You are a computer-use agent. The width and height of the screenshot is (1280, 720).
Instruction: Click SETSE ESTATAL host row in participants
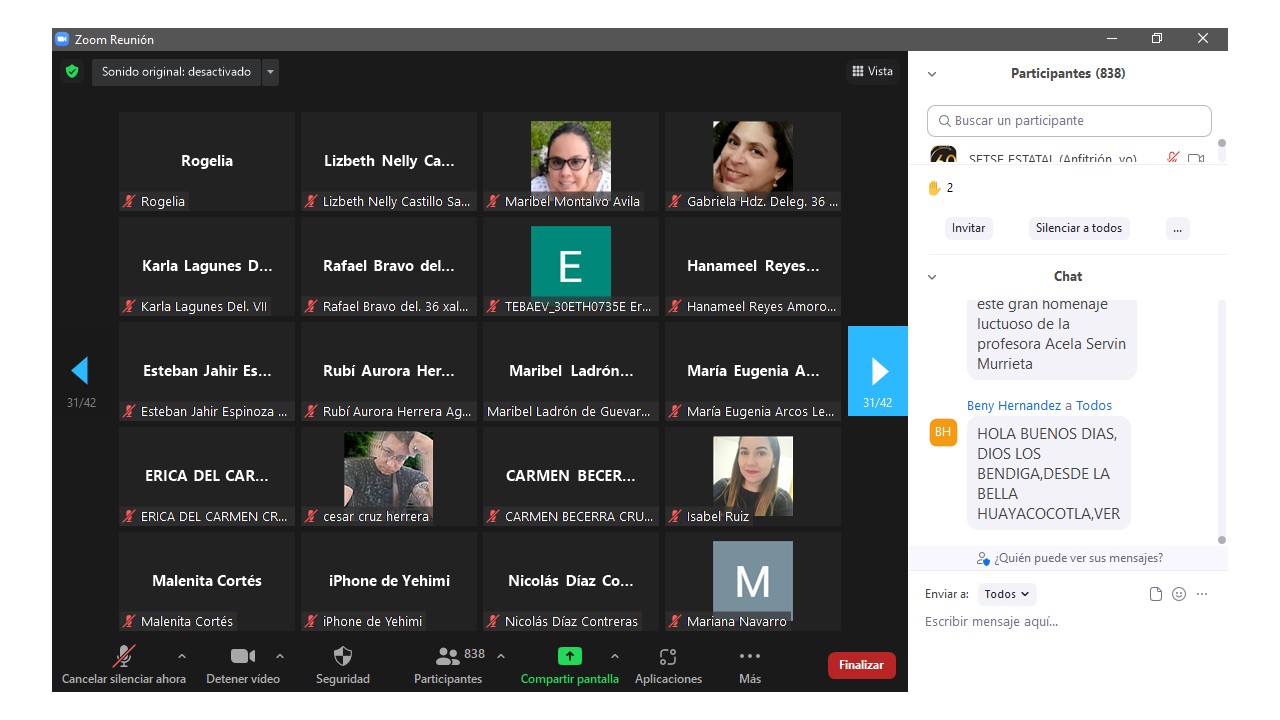click(1070, 156)
